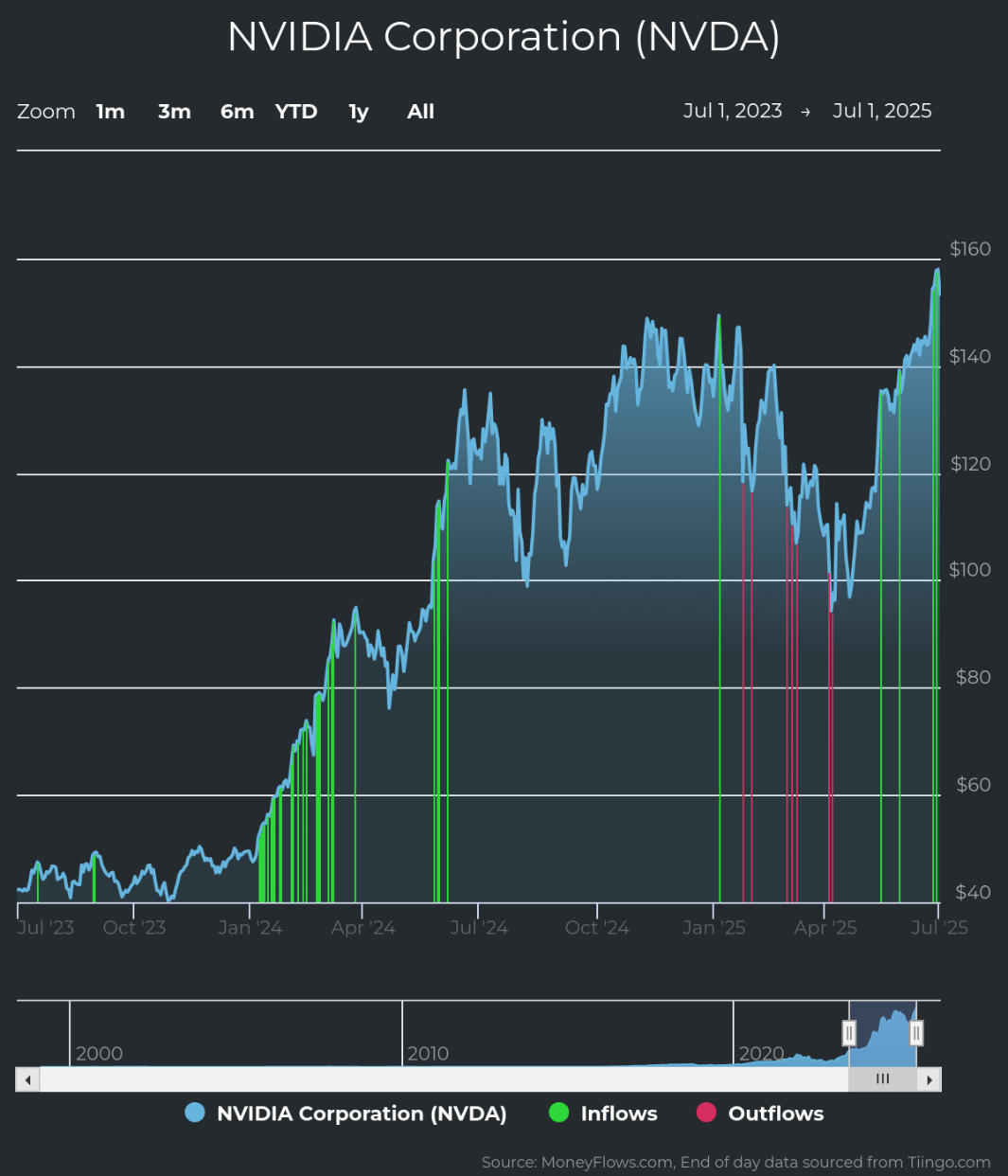1008x1176 pixels.
Task: Select the 1y zoom range
Action: point(359,112)
